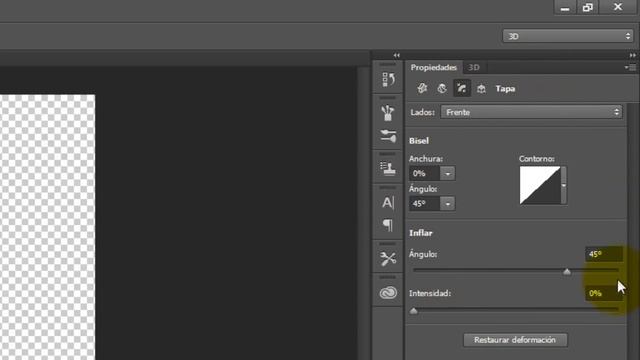Click the Inflar Ángulo 45° field
Screen dimensions: 640x360
[604, 254]
